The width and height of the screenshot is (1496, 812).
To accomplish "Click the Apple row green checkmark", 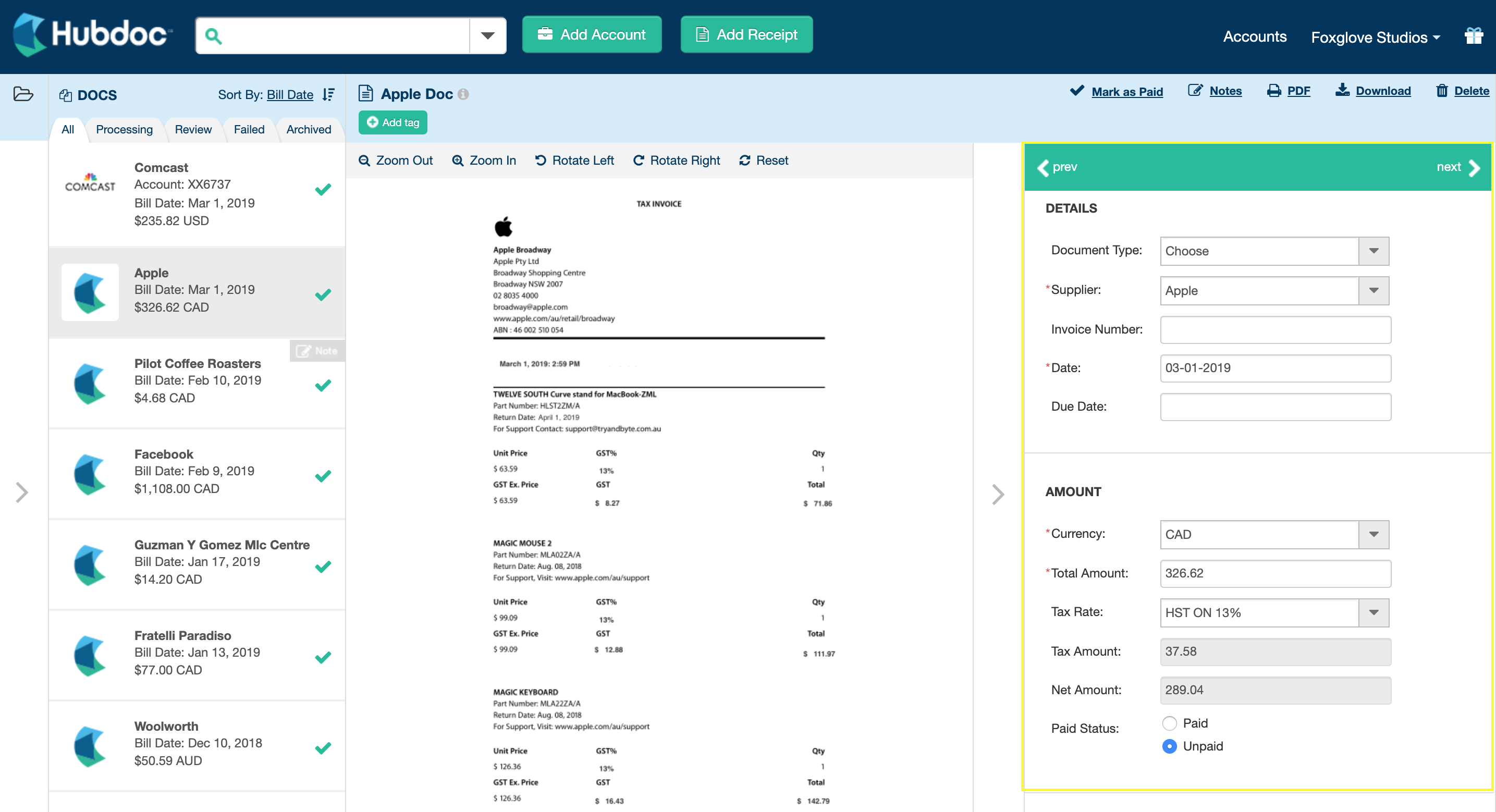I will [323, 294].
